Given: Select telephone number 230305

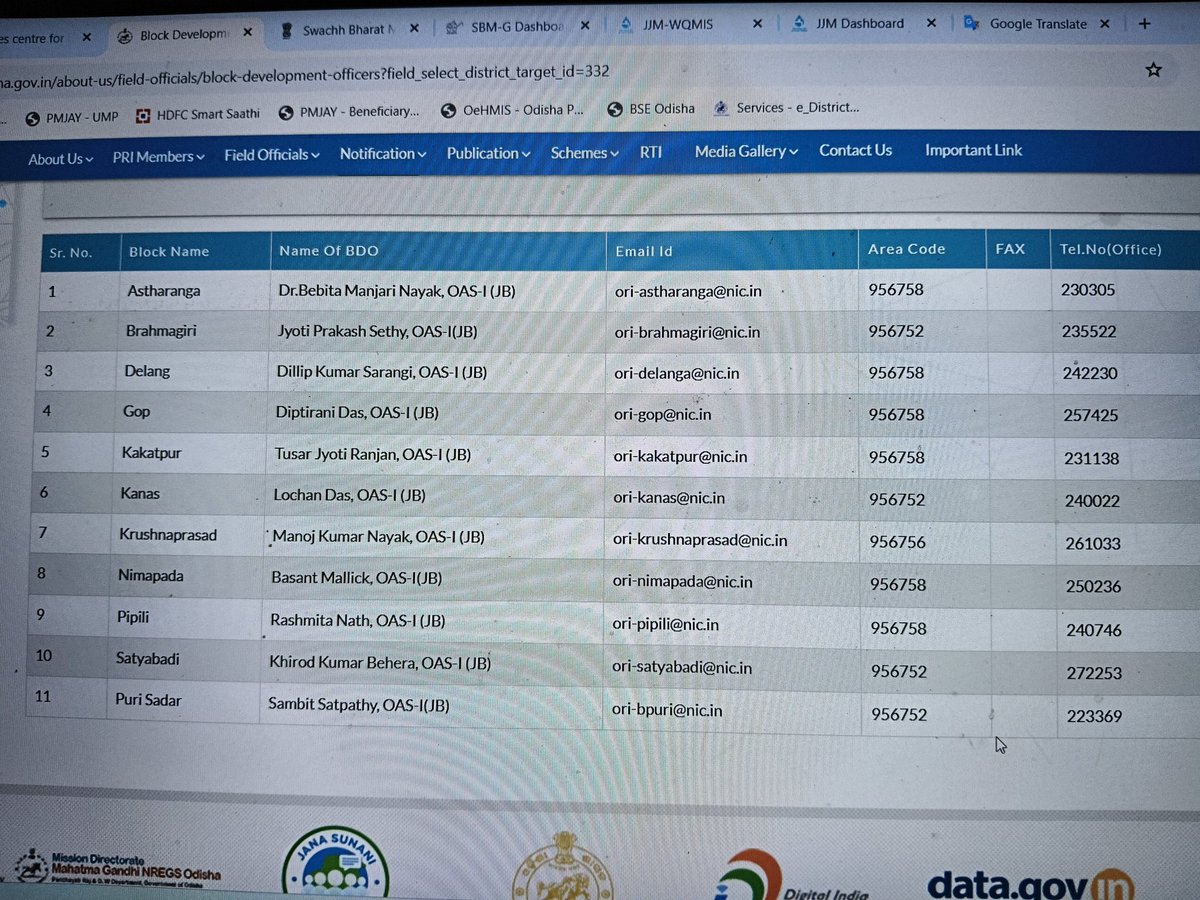Looking at the screenshot, I should (x=1089, y=290).
